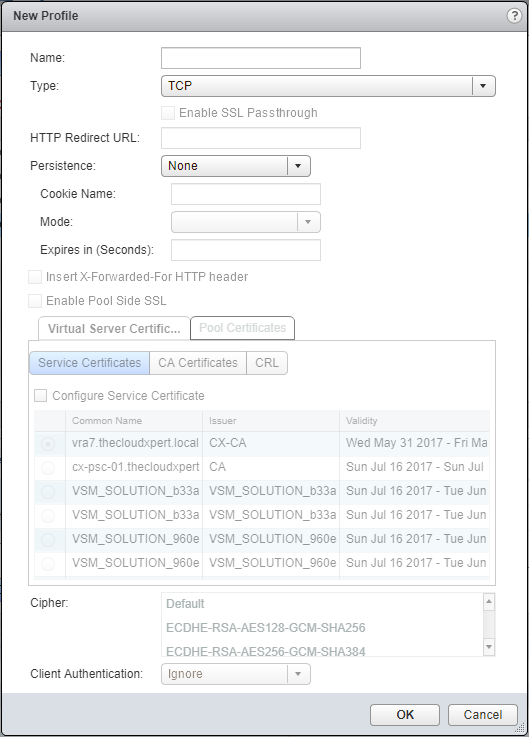Image resolution: width=529 pixels, height=737 pixels.
Task: Expand the Type dropdown showing TCP
Action: (x=328, y=86)
